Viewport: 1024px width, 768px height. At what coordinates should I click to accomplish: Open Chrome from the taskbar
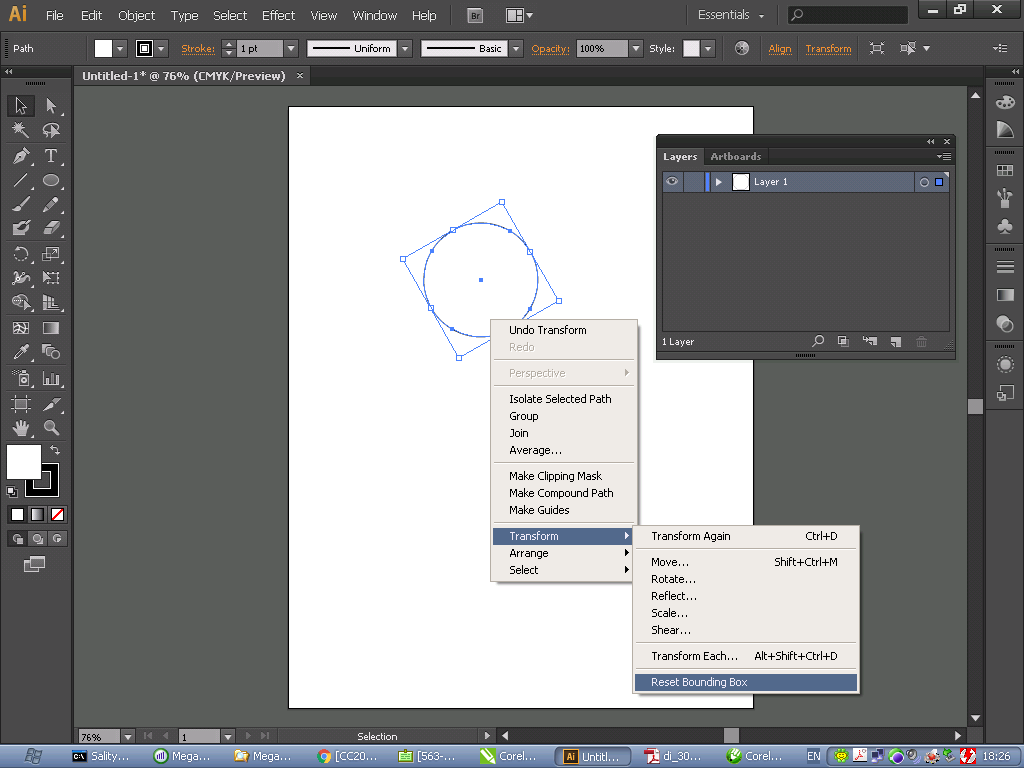point(346,756)
